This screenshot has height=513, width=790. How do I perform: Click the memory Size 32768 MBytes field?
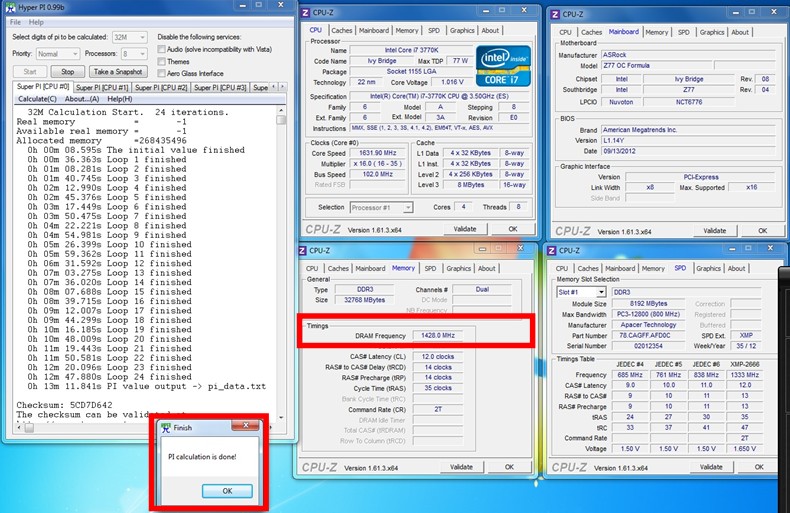click(x=364, y=300)
